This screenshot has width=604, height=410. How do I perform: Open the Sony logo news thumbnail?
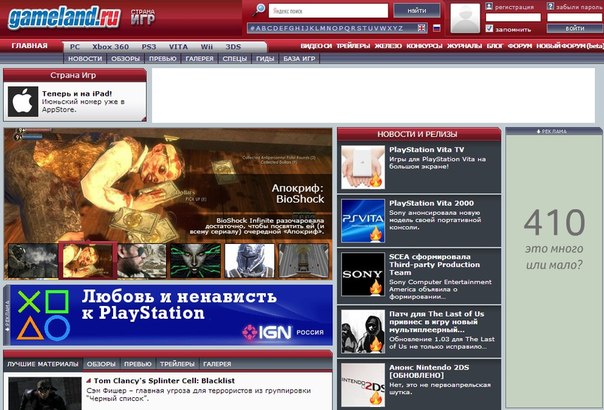(x=363, y=274)
